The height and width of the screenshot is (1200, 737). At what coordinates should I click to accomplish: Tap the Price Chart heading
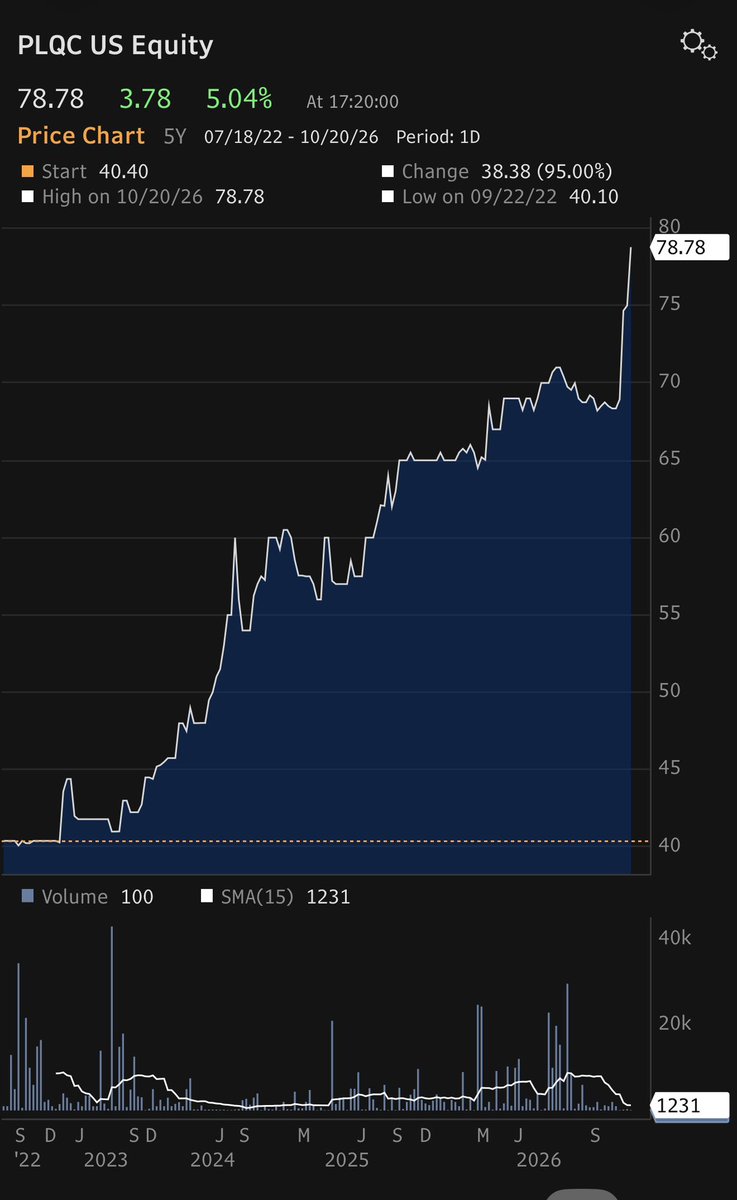[81, 136]
